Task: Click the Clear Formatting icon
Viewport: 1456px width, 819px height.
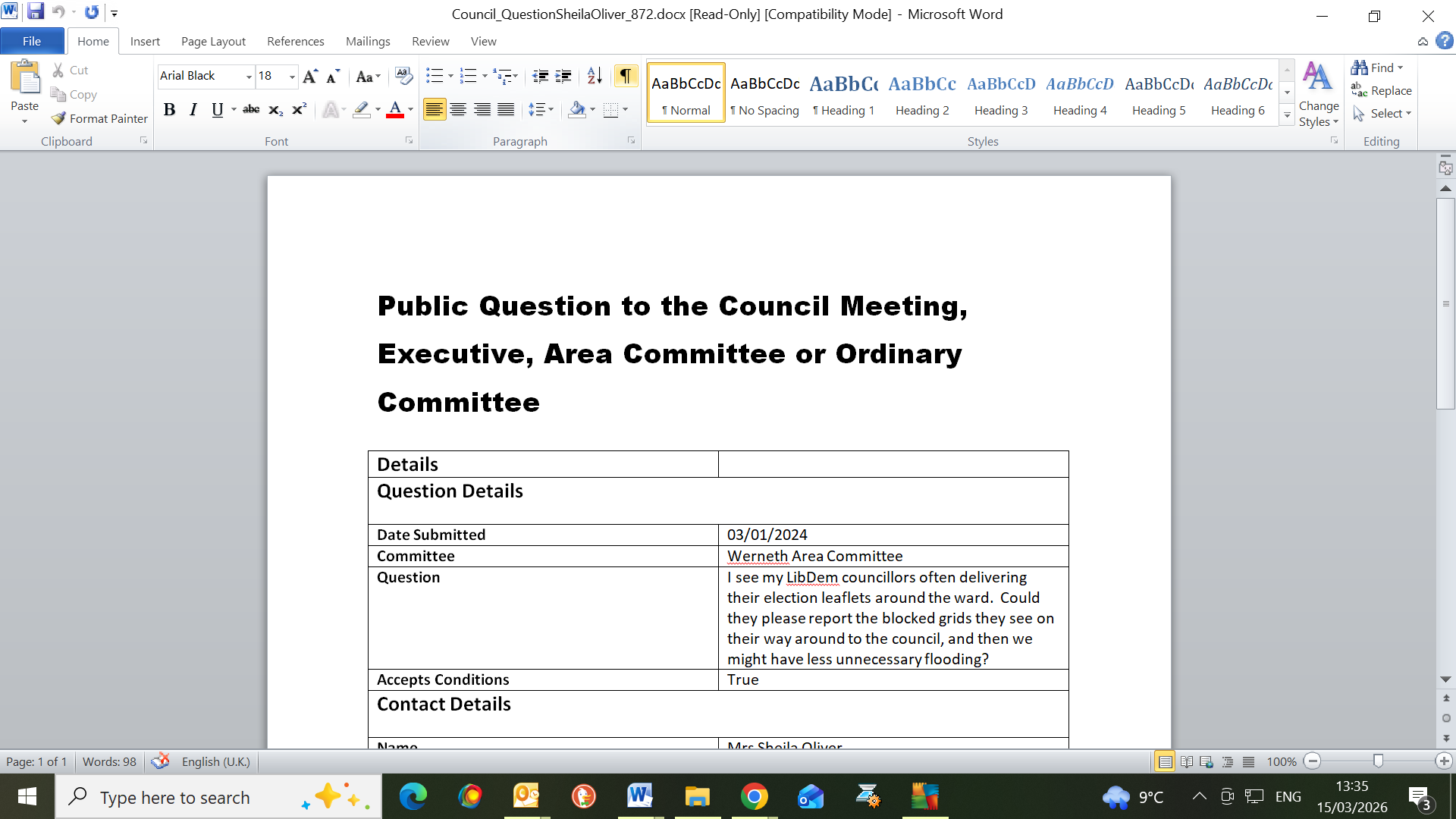Action: click(403, 76)
